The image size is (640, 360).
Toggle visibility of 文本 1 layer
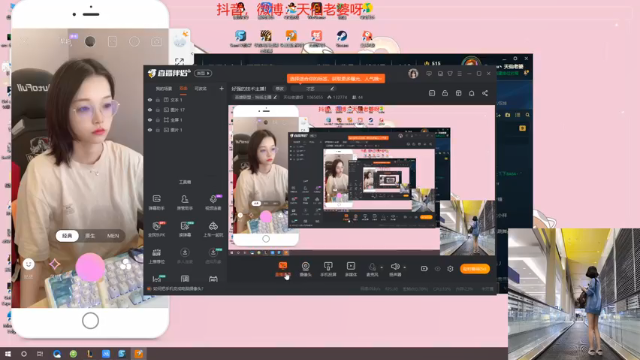(150, 100)
